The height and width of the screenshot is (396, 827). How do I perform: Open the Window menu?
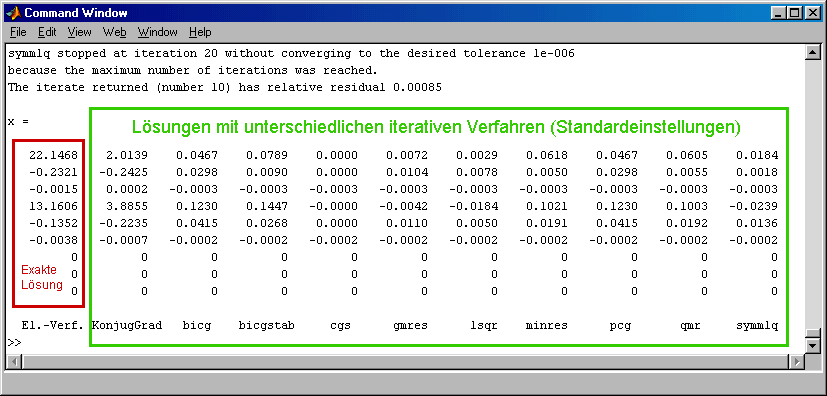(x=158, y=32)
